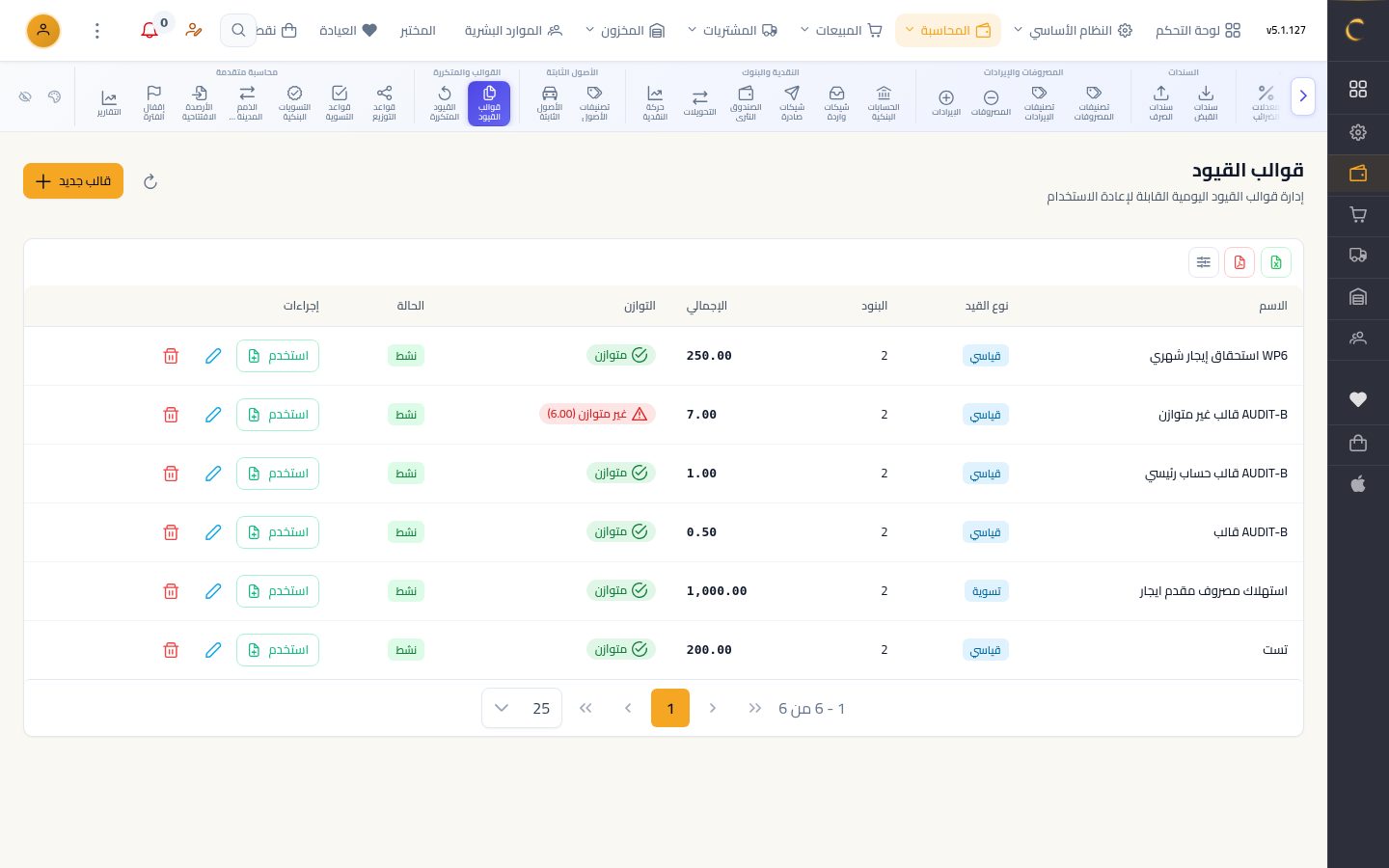Click استخدم for AUDIT-B قالب غير متوازن
This screenshot has width=1389, height=868.
tap(278, 415)
